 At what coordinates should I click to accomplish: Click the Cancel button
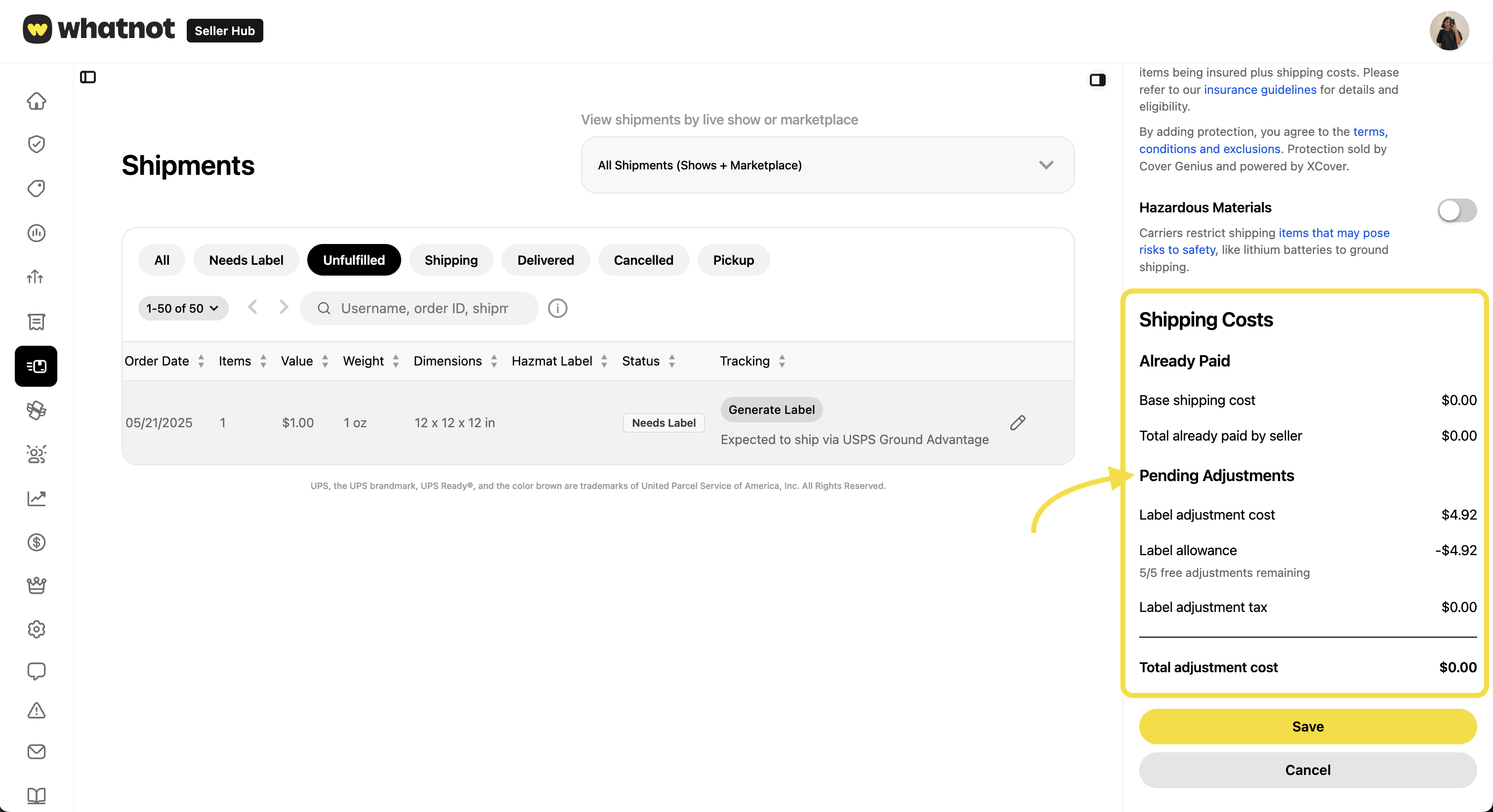pos(1308,770)
